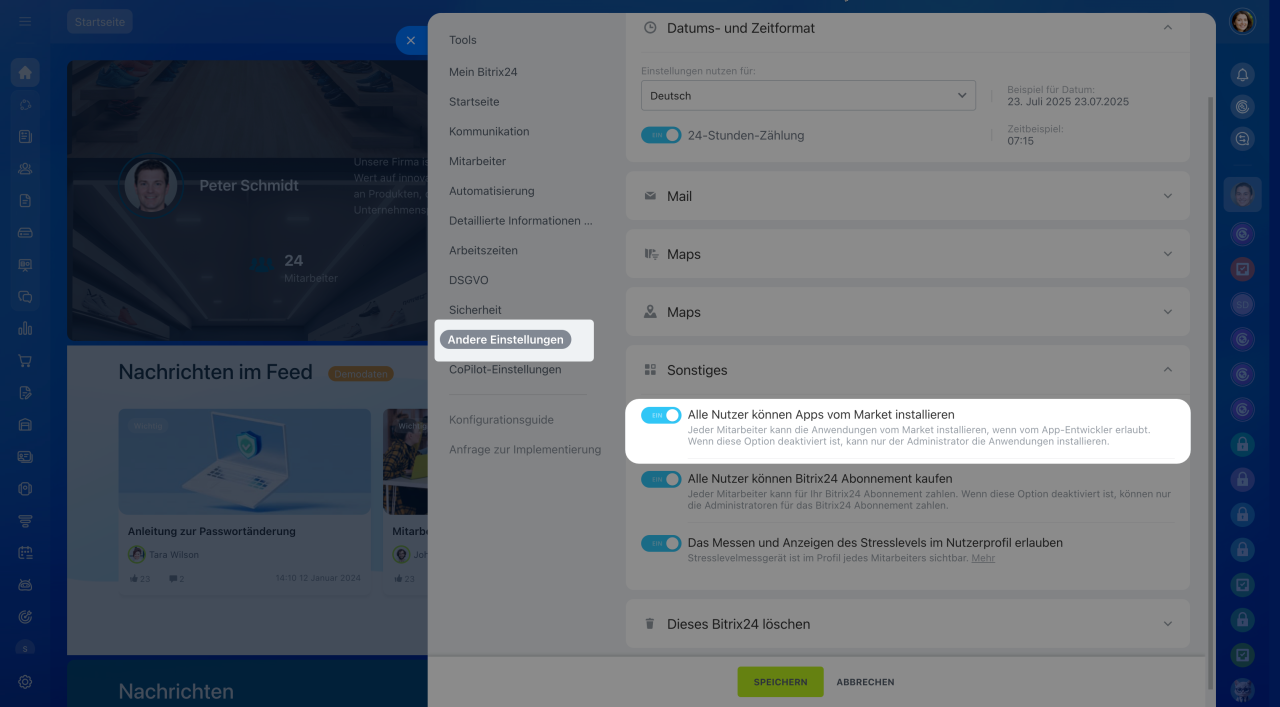Toggle the Stresslevel measurement switch
Screen dimensions: 1280x707
(661, 543)
